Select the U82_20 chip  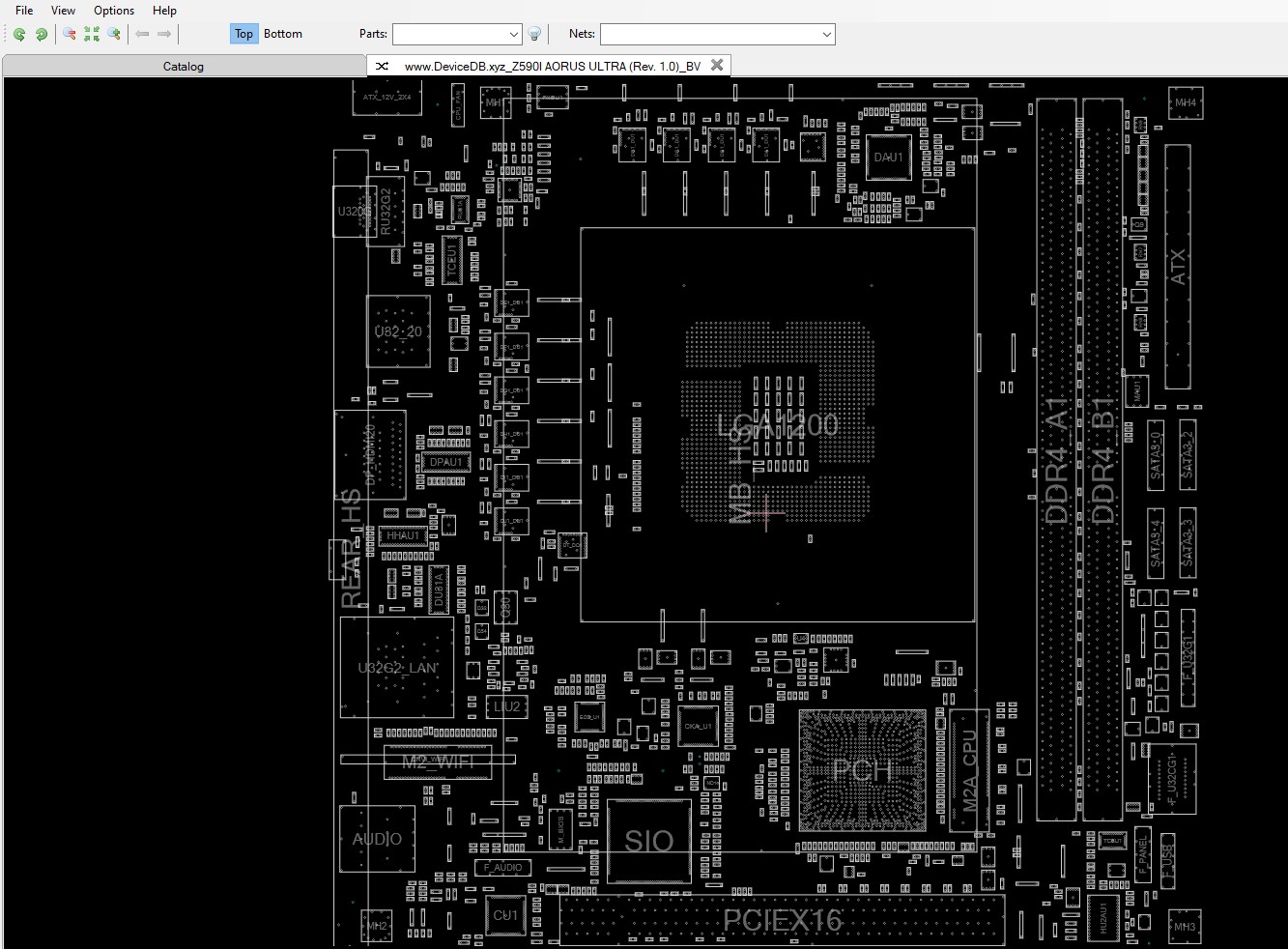coord(398,331)
